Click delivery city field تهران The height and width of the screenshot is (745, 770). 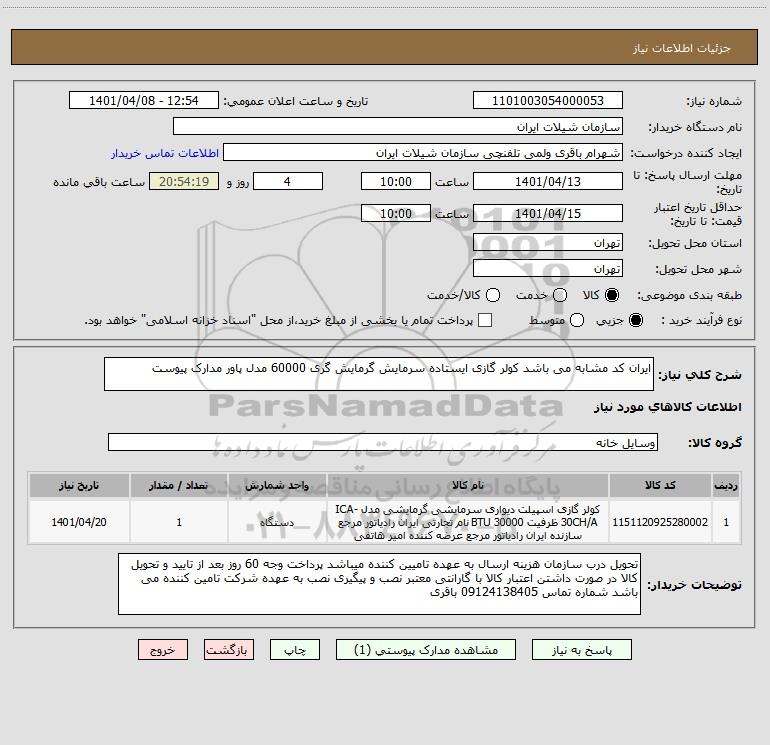tap(548, 268)
